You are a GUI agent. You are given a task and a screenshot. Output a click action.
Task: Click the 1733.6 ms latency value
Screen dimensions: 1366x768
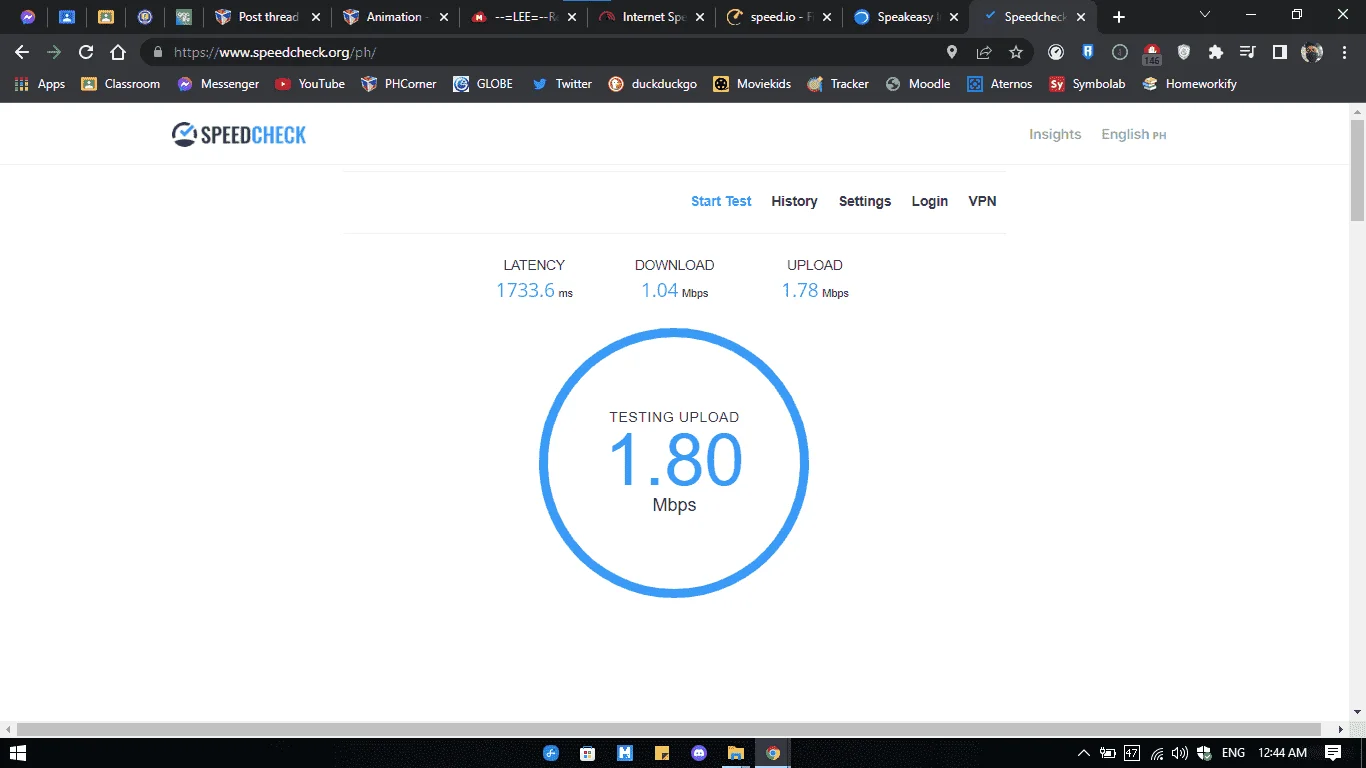coord(534,290)
